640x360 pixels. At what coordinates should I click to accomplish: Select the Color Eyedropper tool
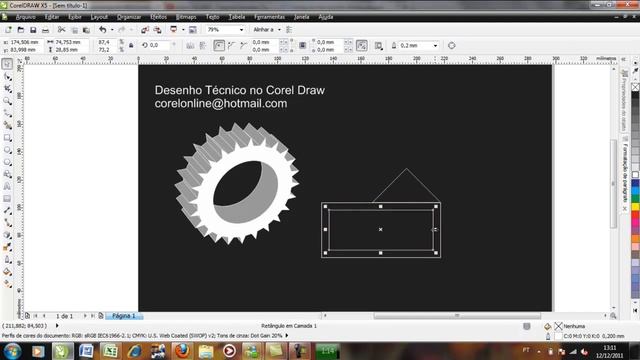pos(7,247)
